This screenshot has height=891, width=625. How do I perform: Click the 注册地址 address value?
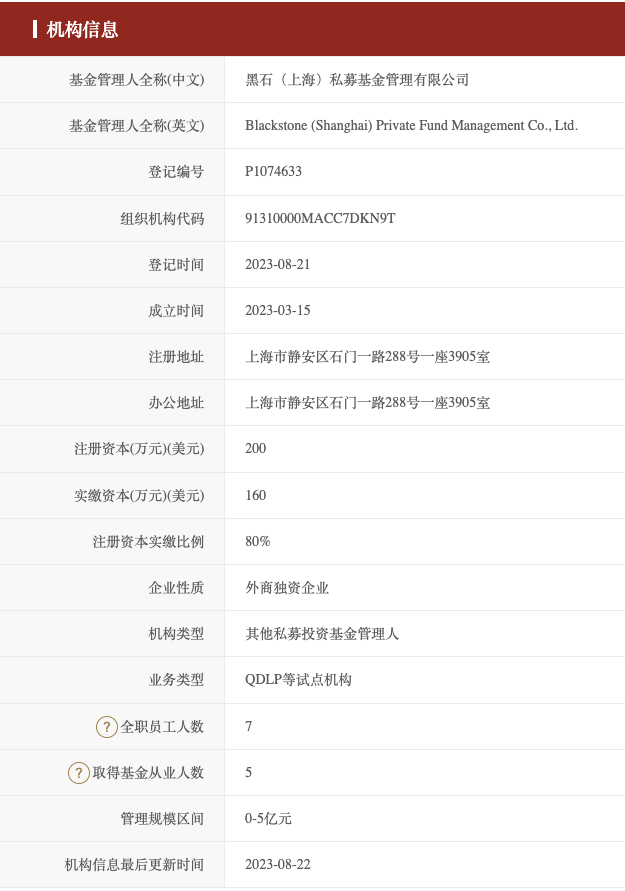tap(367, 357)
